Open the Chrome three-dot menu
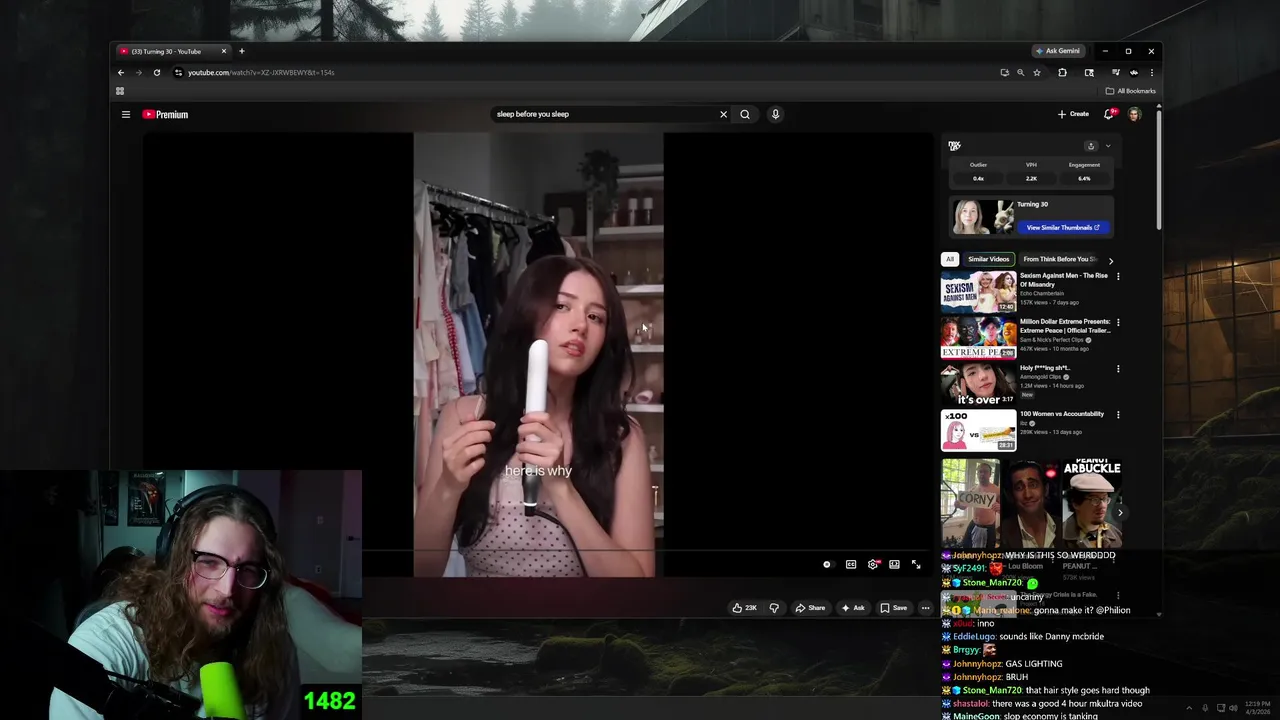The width and height of the screenshot is (1280, 720). (x=1151, y=72)
